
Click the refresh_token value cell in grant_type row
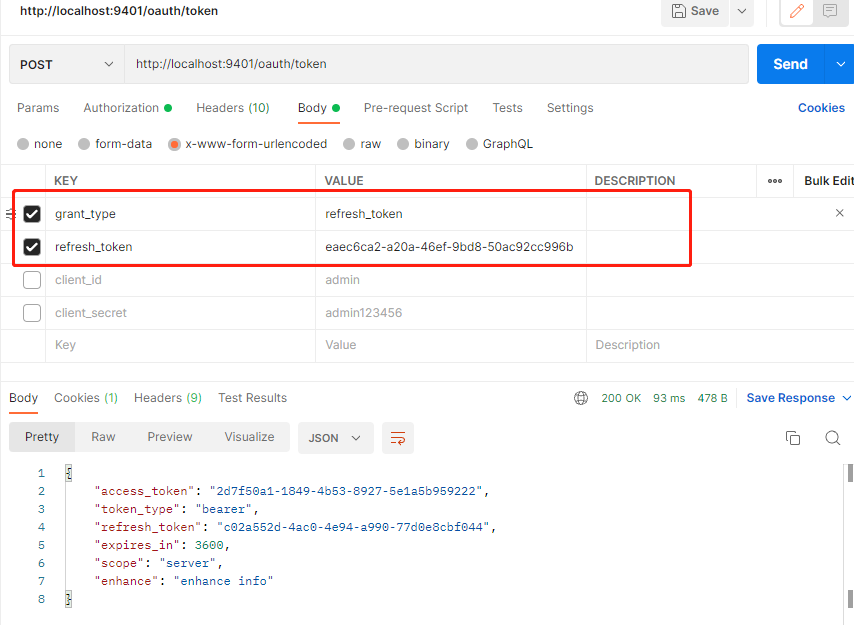tap(451, 214)
